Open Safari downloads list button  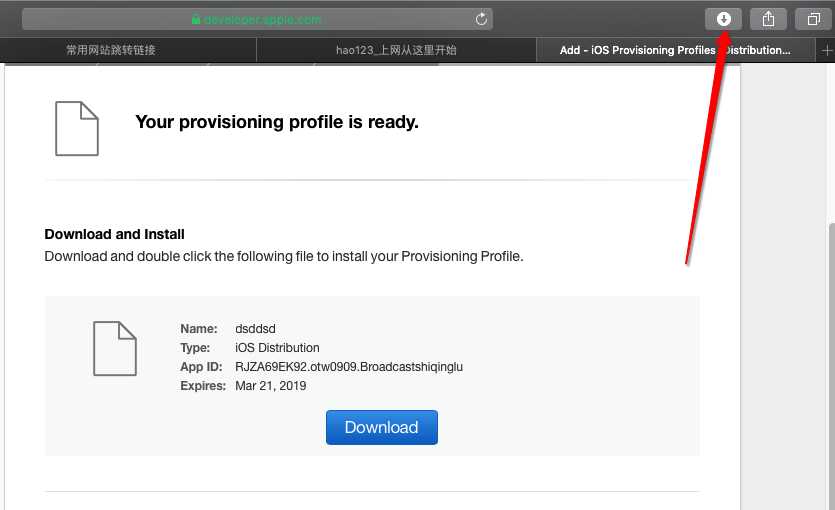coord(723,19)
